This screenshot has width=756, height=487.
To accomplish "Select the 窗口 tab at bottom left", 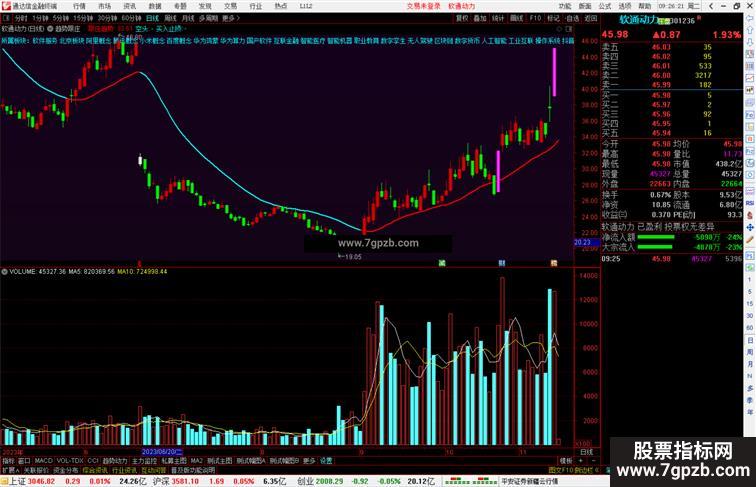I will tap(24, 461).
